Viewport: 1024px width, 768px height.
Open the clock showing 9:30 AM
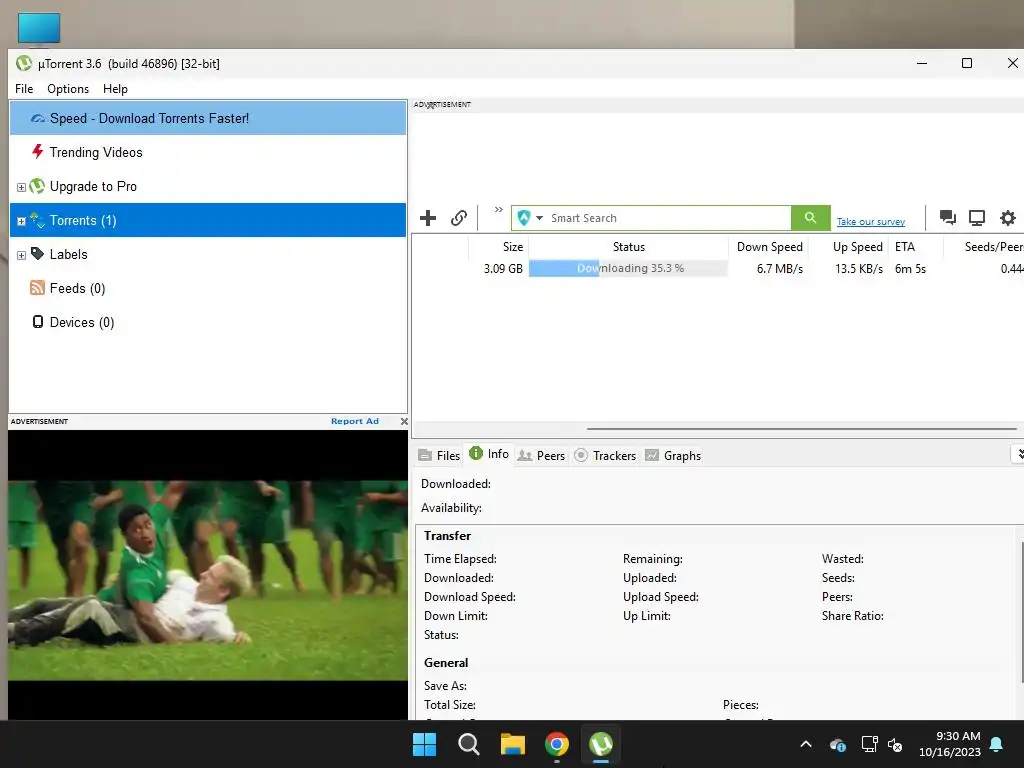[950, 744]
